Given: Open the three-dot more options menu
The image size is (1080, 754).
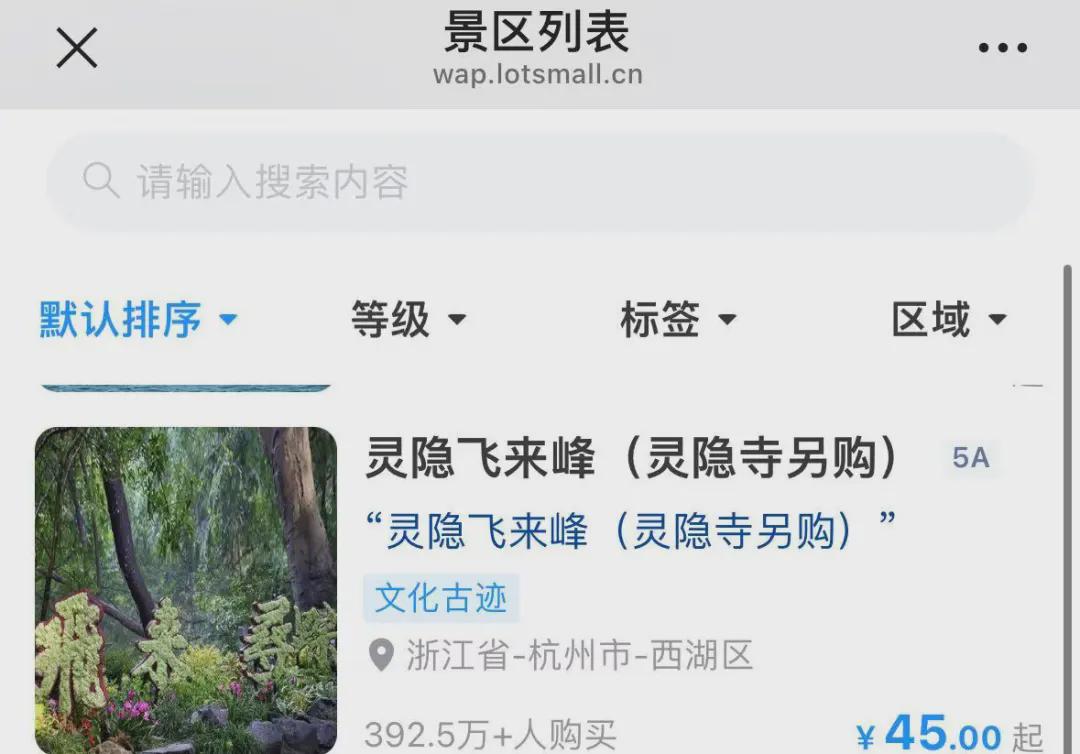Looking at the screenshot, I should 1003,48.
